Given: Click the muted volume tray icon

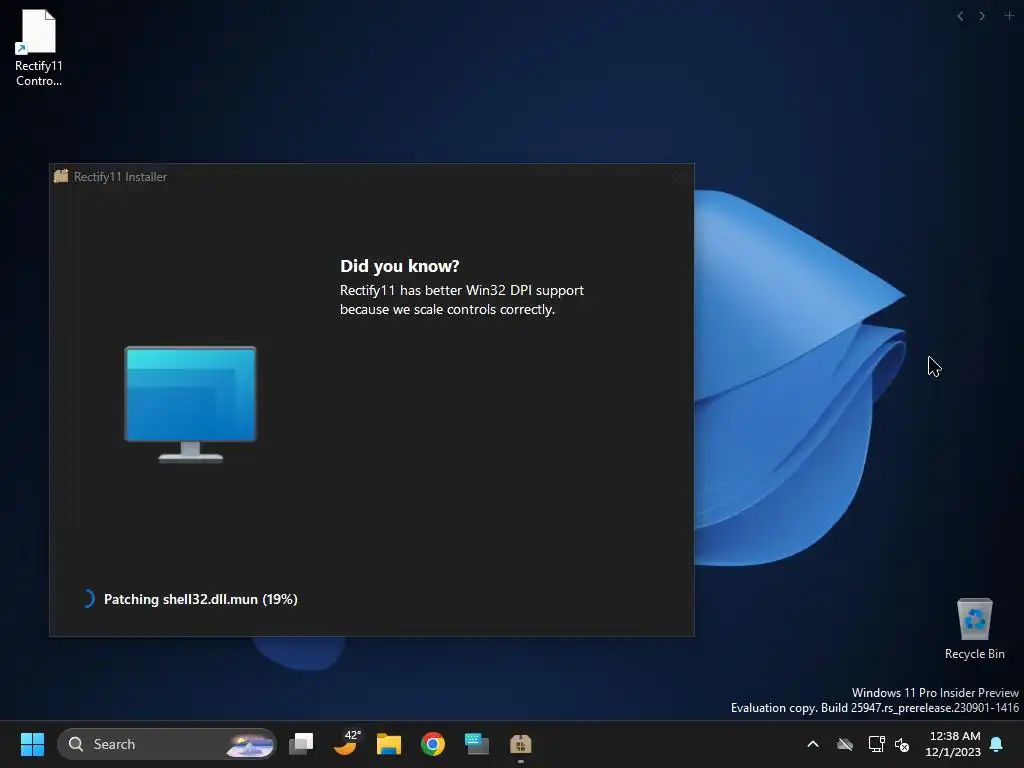Looking at the screenshot, I should click(902, 744).
